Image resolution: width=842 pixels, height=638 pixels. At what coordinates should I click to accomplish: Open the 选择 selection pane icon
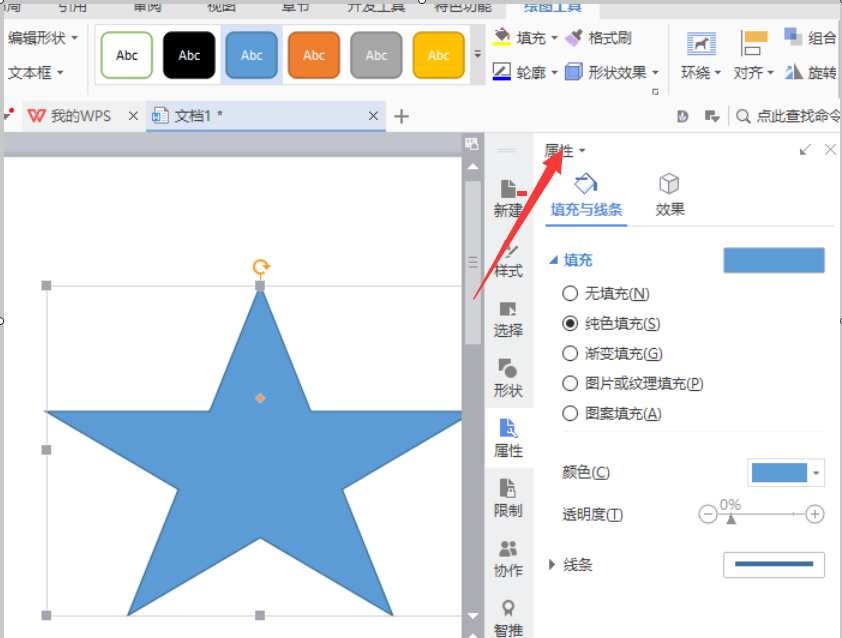(508, 319)
